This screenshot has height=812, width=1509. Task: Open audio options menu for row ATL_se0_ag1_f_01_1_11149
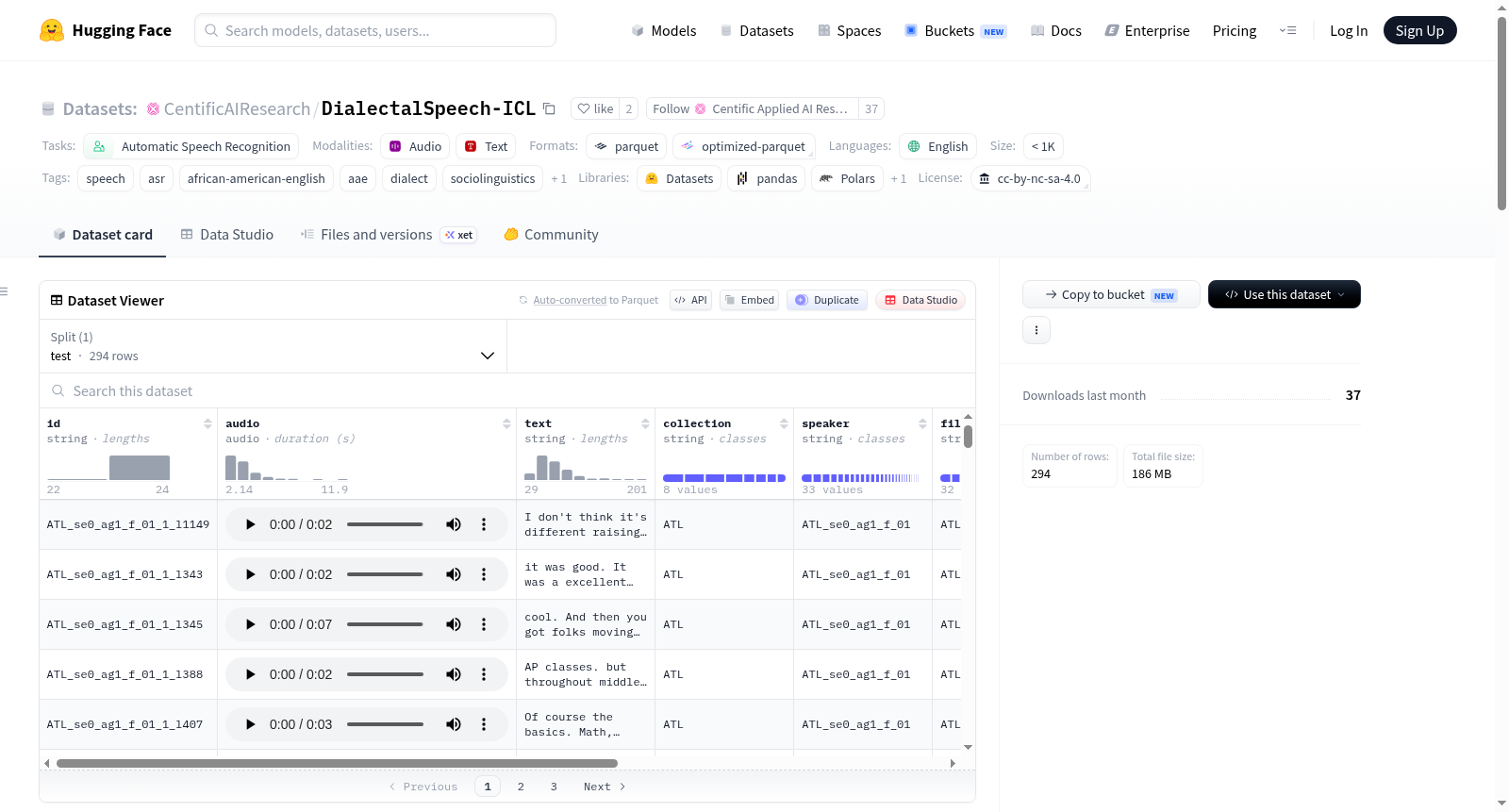coord(484,524)
